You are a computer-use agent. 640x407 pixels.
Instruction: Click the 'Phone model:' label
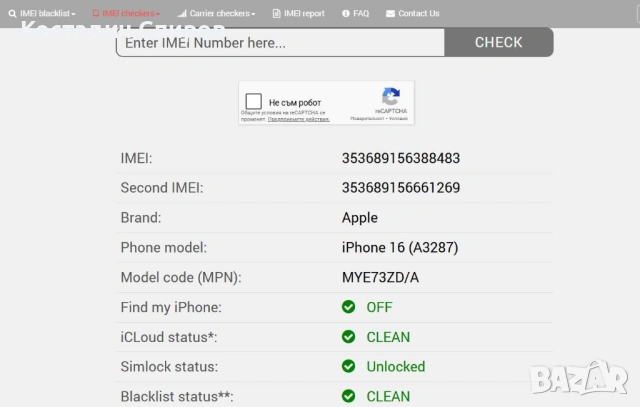click(163, 247)
